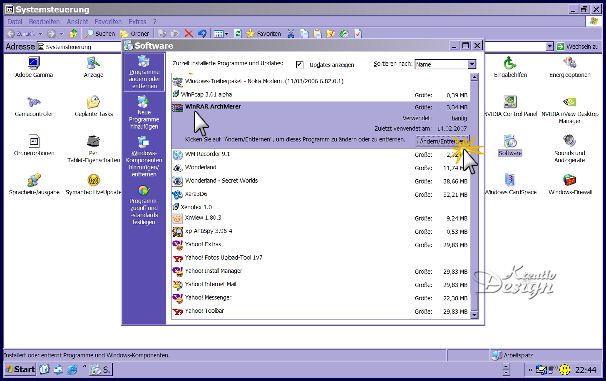Select the Yahoo! Messenger entry
This screenshot has width=606, height=381.
tap(321, 298)
